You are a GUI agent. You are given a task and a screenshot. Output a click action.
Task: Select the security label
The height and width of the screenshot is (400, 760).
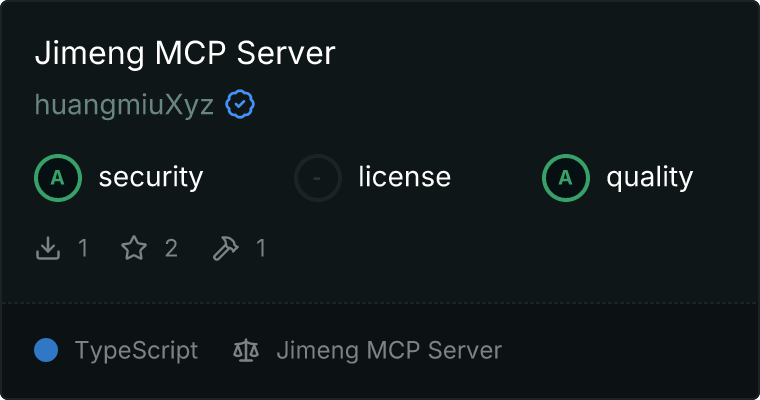[x=151, y=177]
